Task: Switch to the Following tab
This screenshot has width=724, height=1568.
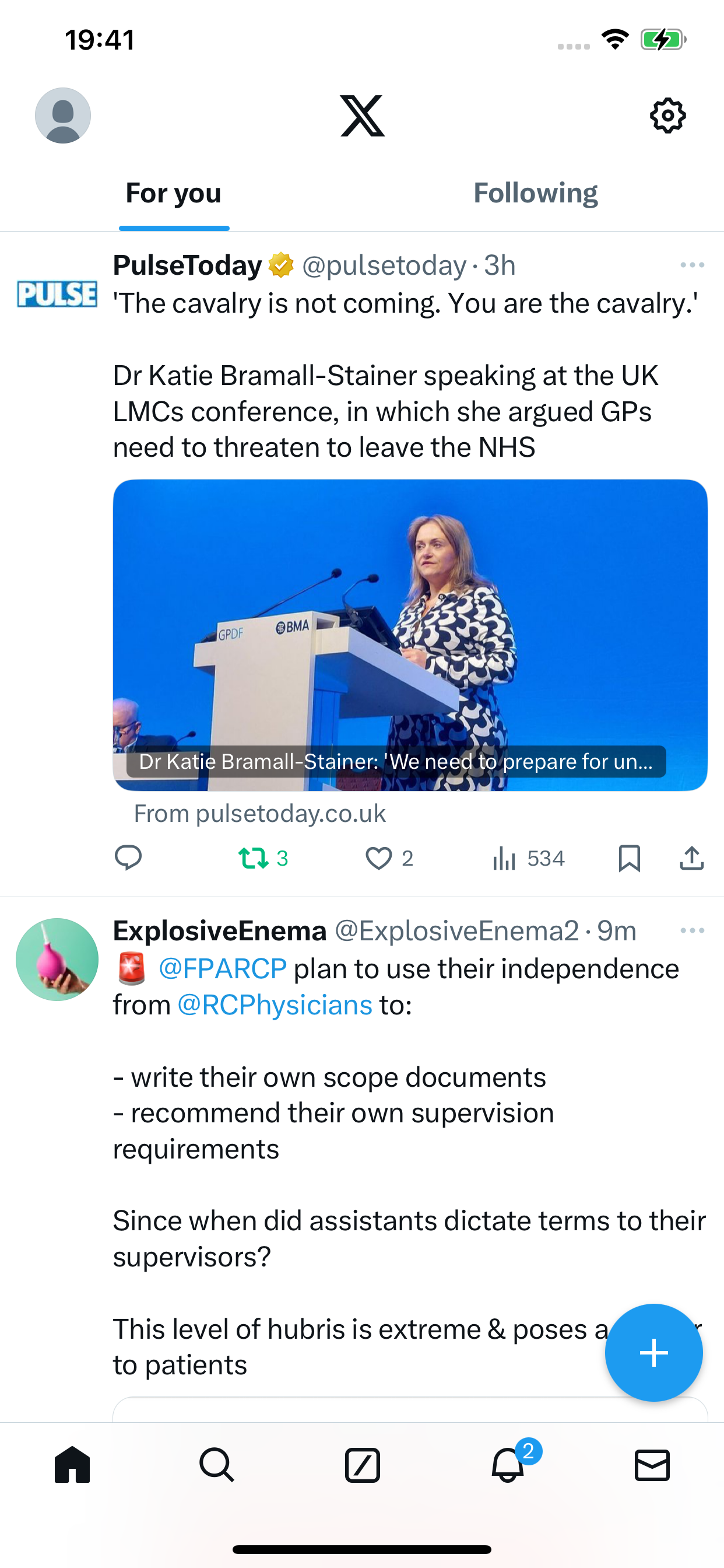Action: [x=535, y=194]
